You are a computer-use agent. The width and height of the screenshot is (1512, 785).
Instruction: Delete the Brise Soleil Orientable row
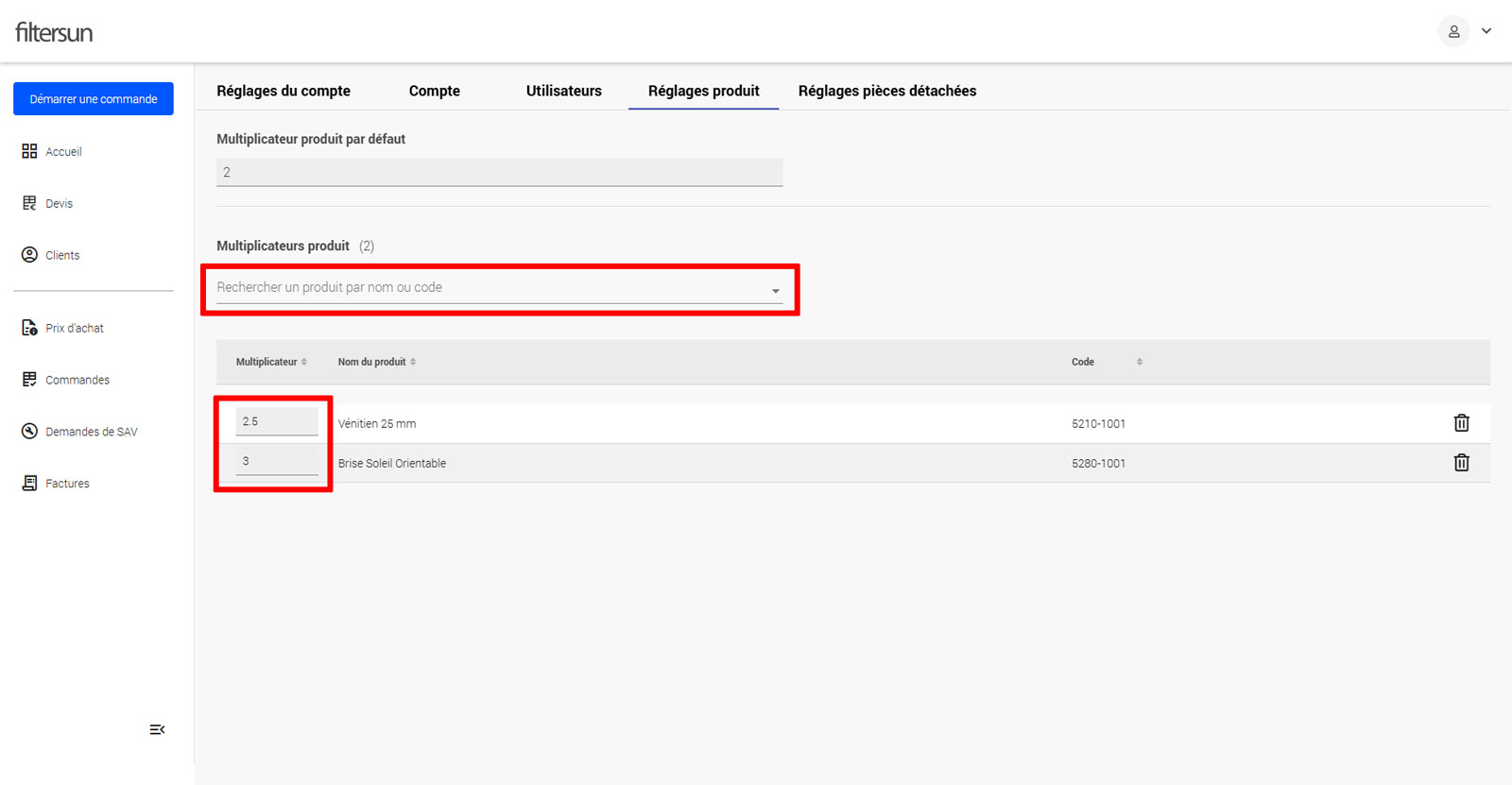[1461, 463]
